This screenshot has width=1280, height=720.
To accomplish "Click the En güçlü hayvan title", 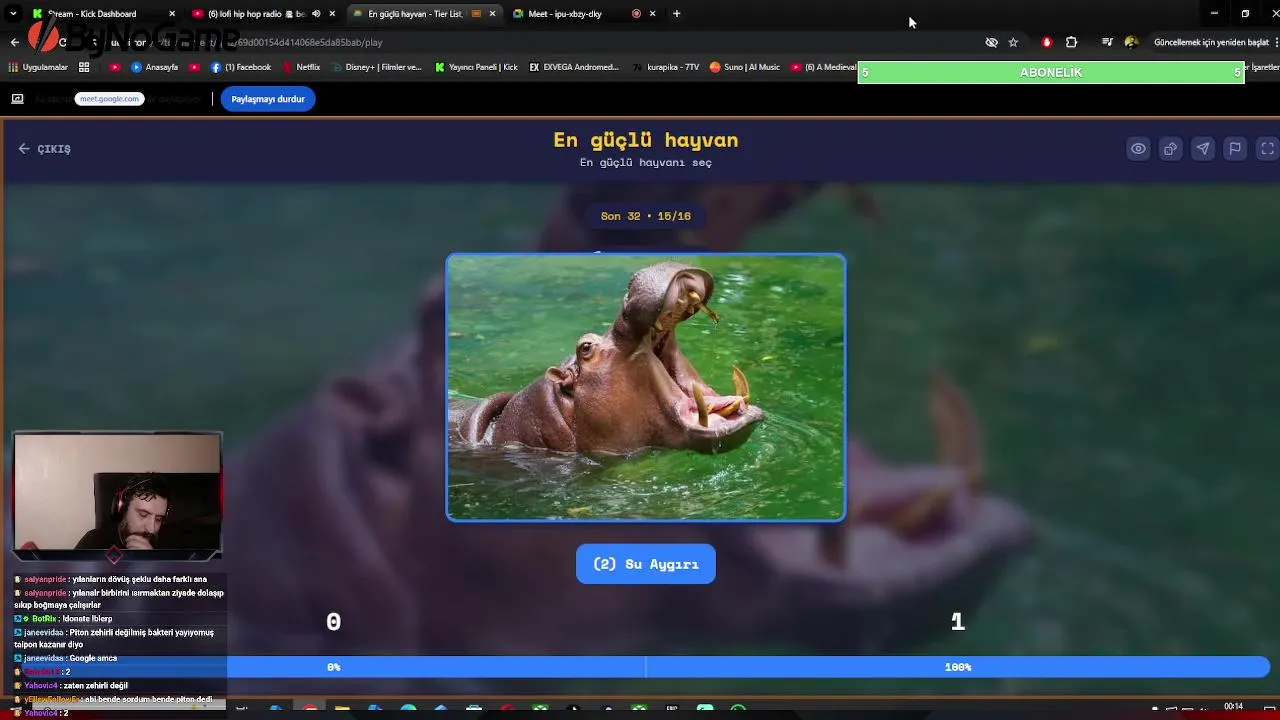I will pos(646,140).
